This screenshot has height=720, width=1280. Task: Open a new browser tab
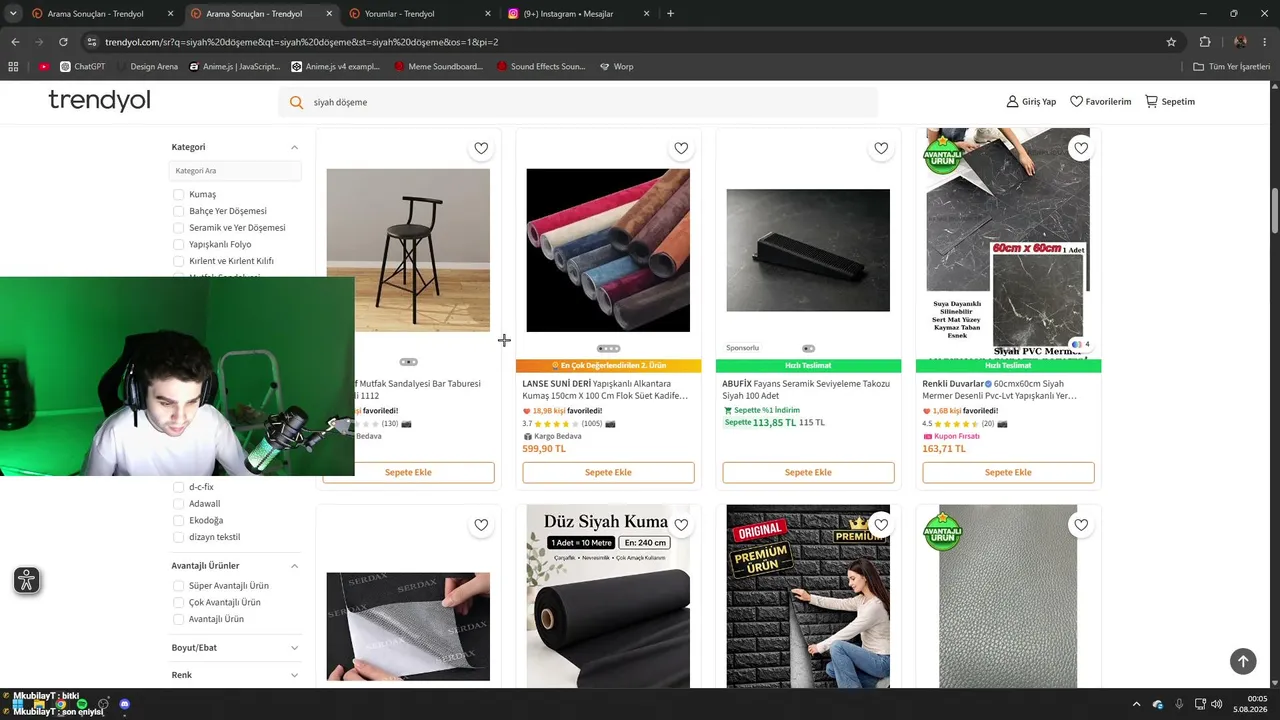click(x=670, y=14)
